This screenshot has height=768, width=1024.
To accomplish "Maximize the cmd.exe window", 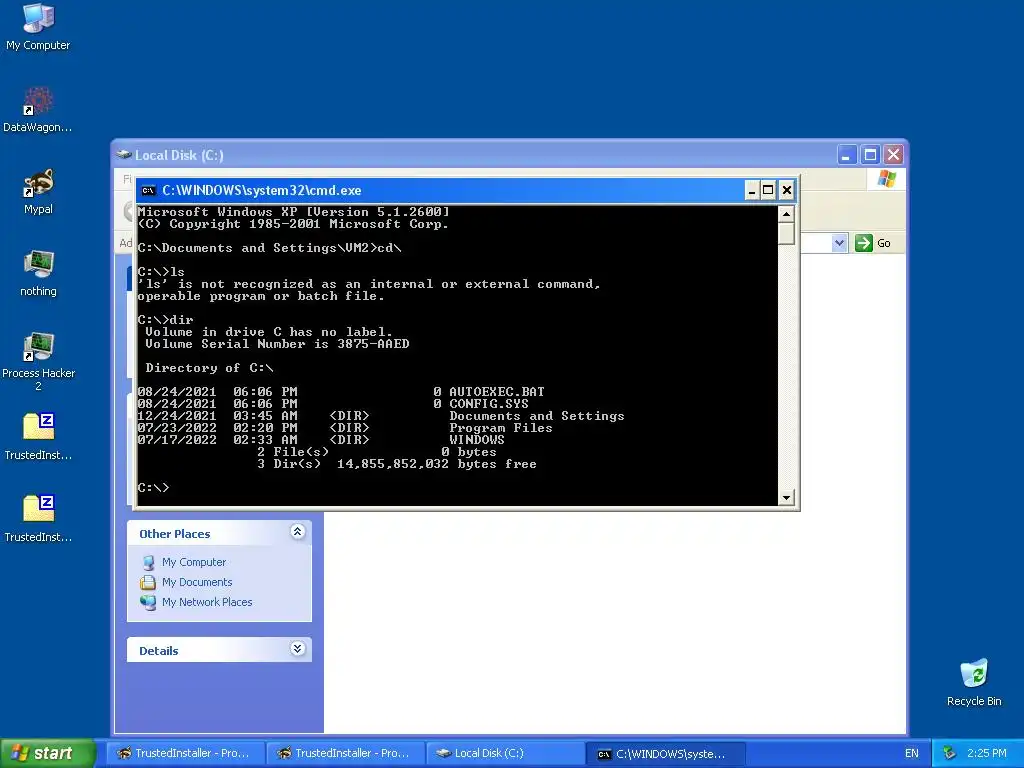I will pos(769,191).
